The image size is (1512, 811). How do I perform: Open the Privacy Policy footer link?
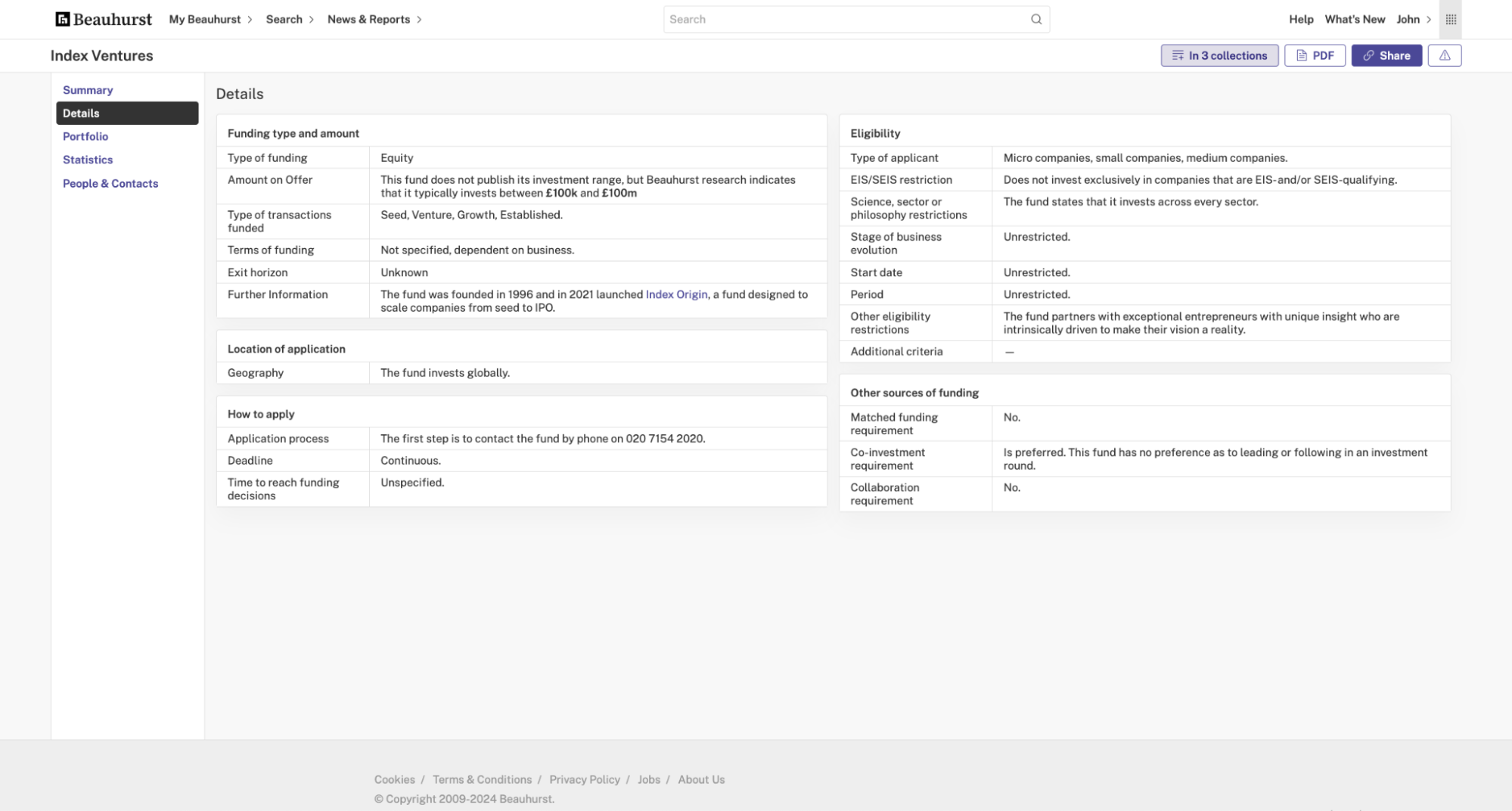tap(584, 779)
